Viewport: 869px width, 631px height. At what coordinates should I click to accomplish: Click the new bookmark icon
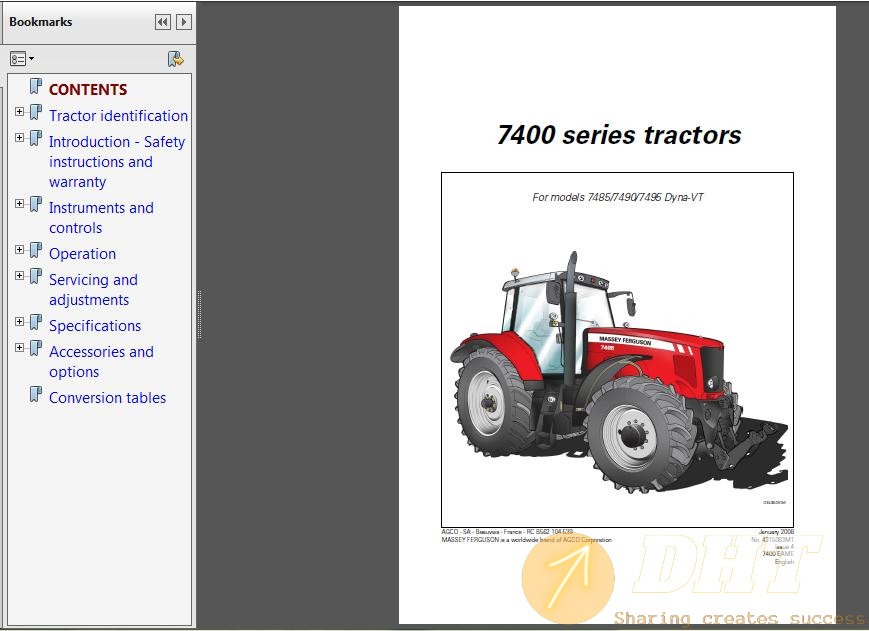point(176,59)
